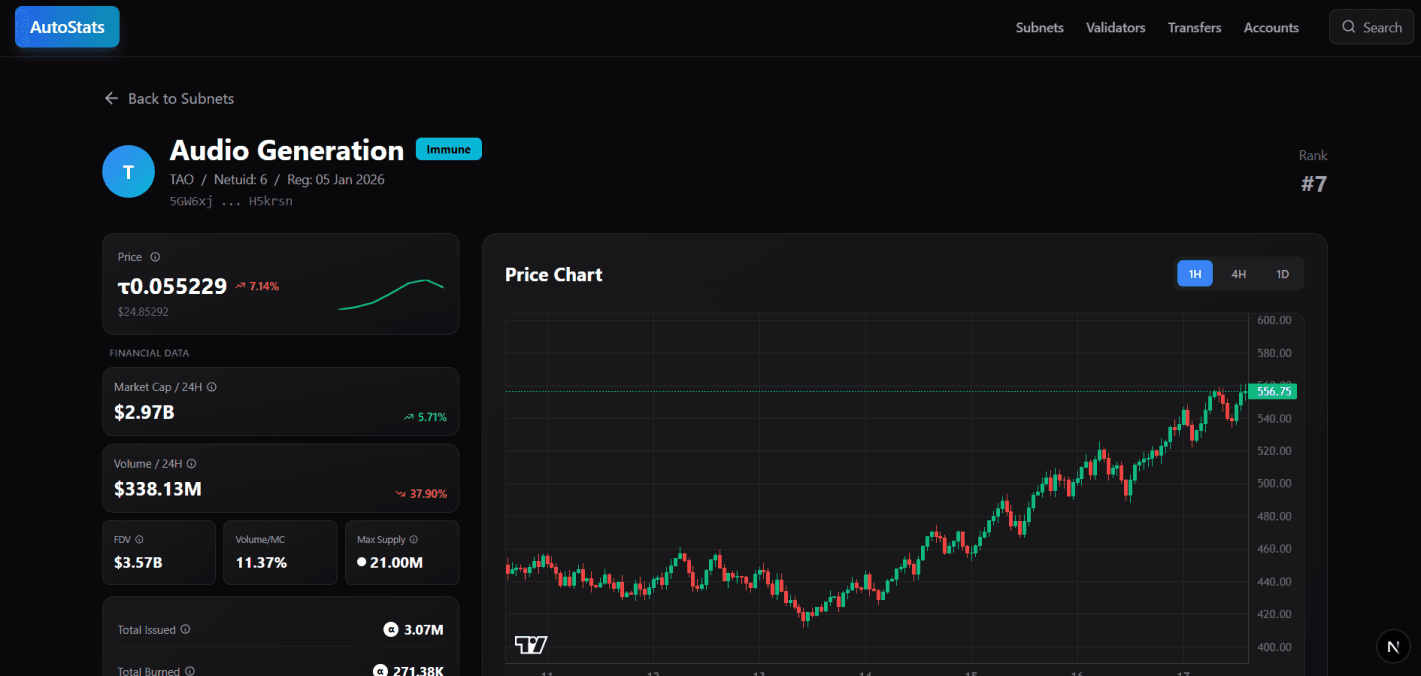Click the AutoStats logo

pyautogui.click(x=67, y=27)
